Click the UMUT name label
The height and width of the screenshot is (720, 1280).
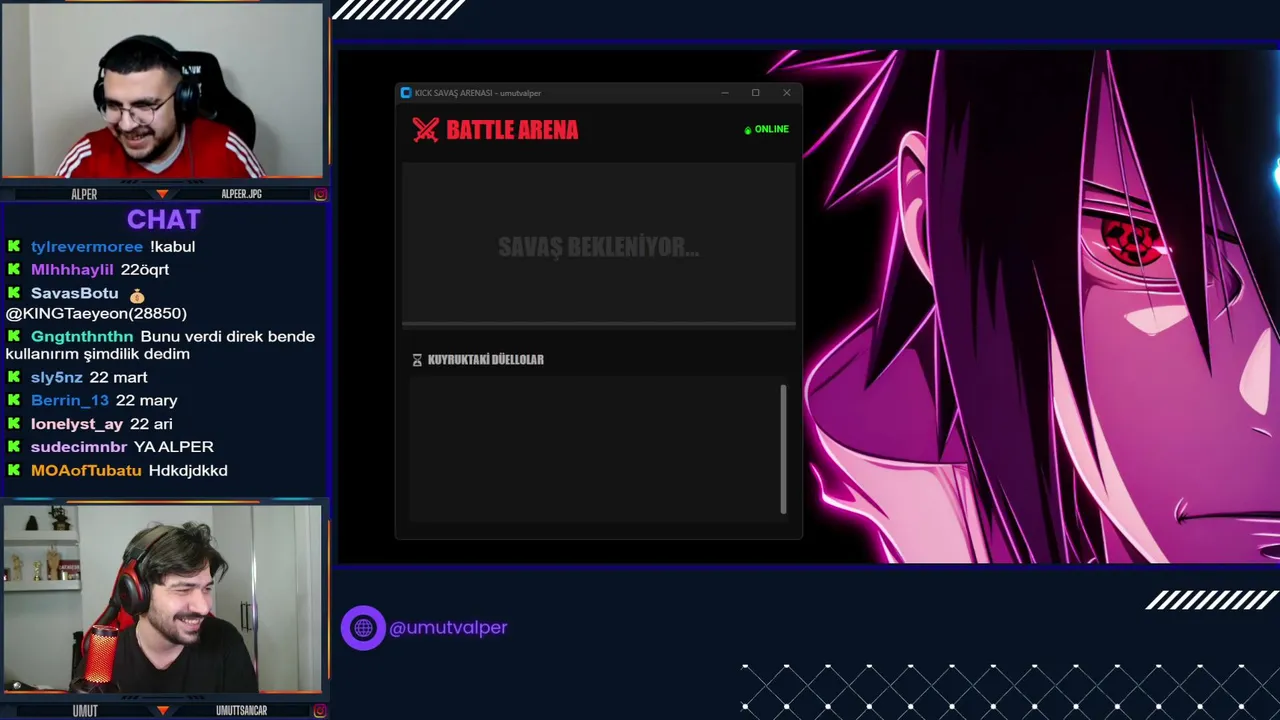pyautogui.click(x=85, y=711)
